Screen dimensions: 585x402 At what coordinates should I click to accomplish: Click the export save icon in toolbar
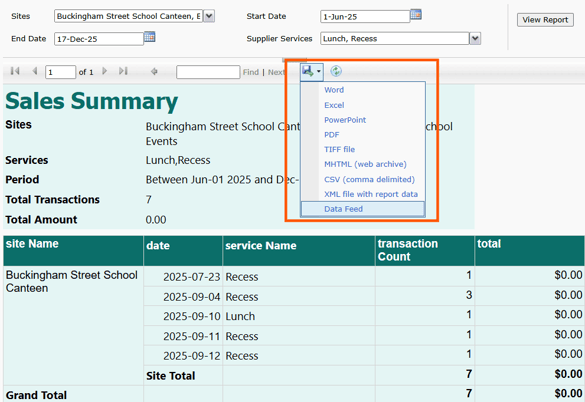tap(311, 71)
